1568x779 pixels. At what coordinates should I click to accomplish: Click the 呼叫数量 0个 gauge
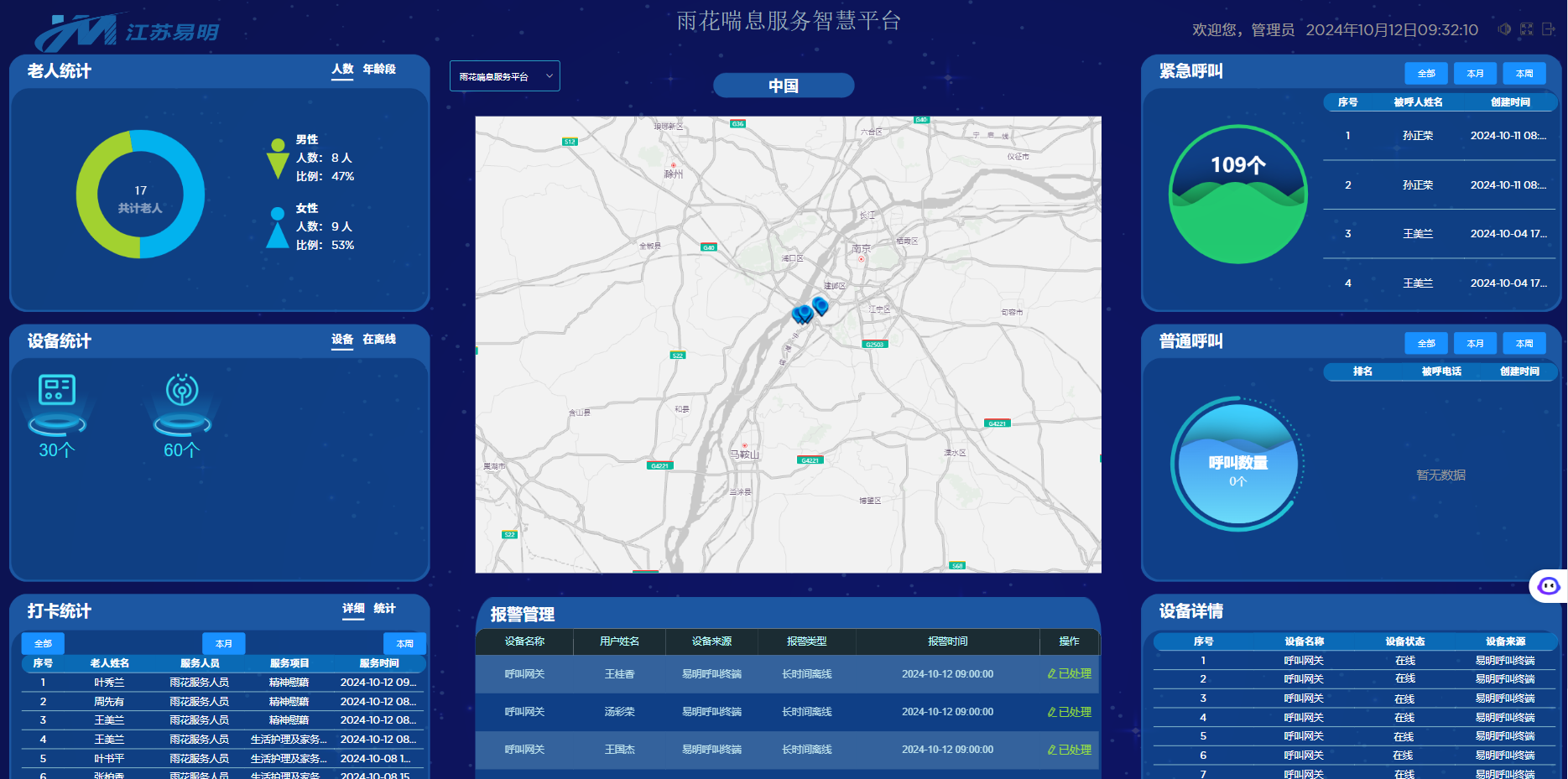click(1237, 464)
